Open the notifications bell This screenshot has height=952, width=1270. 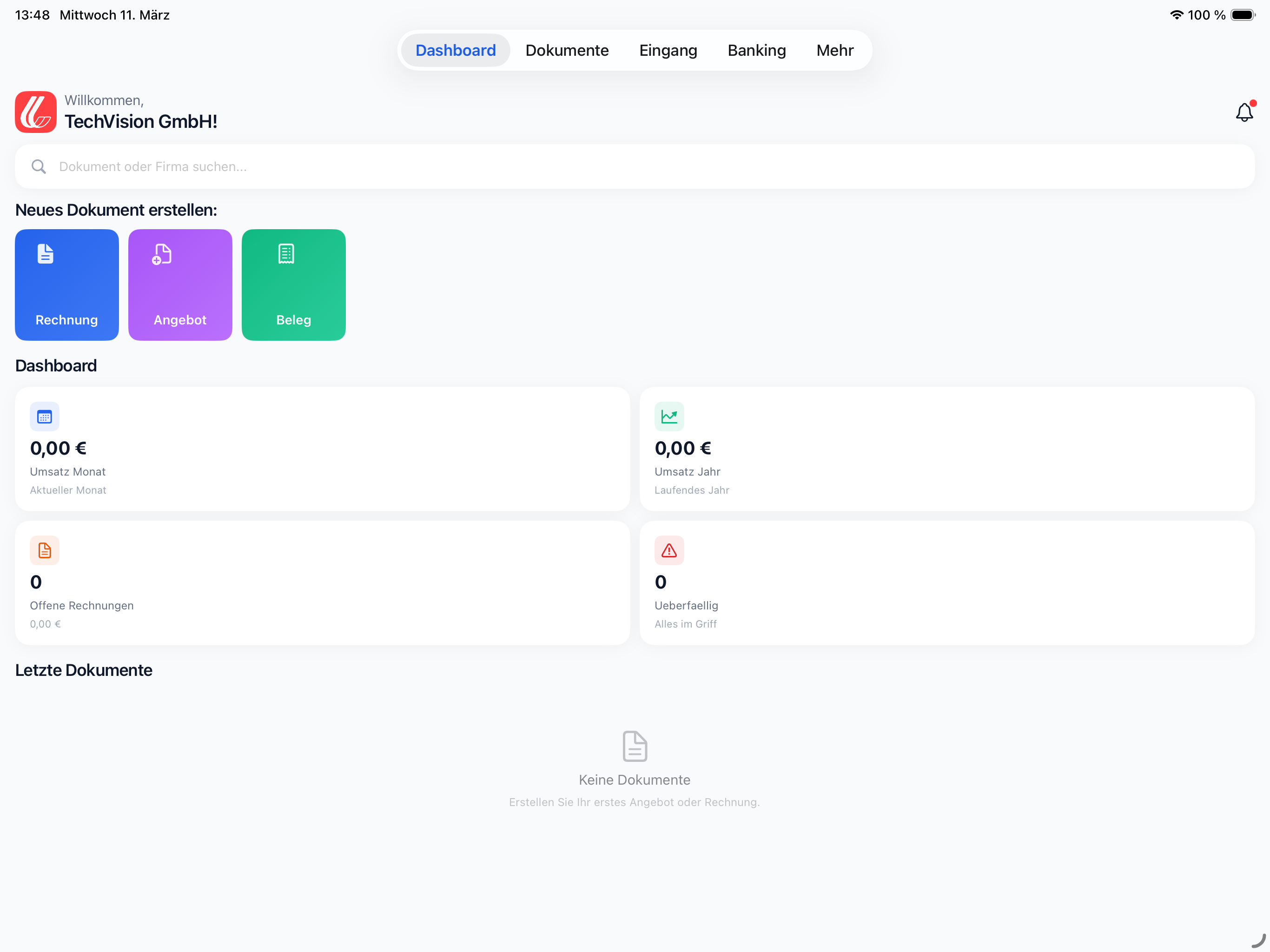[1244, 112]
